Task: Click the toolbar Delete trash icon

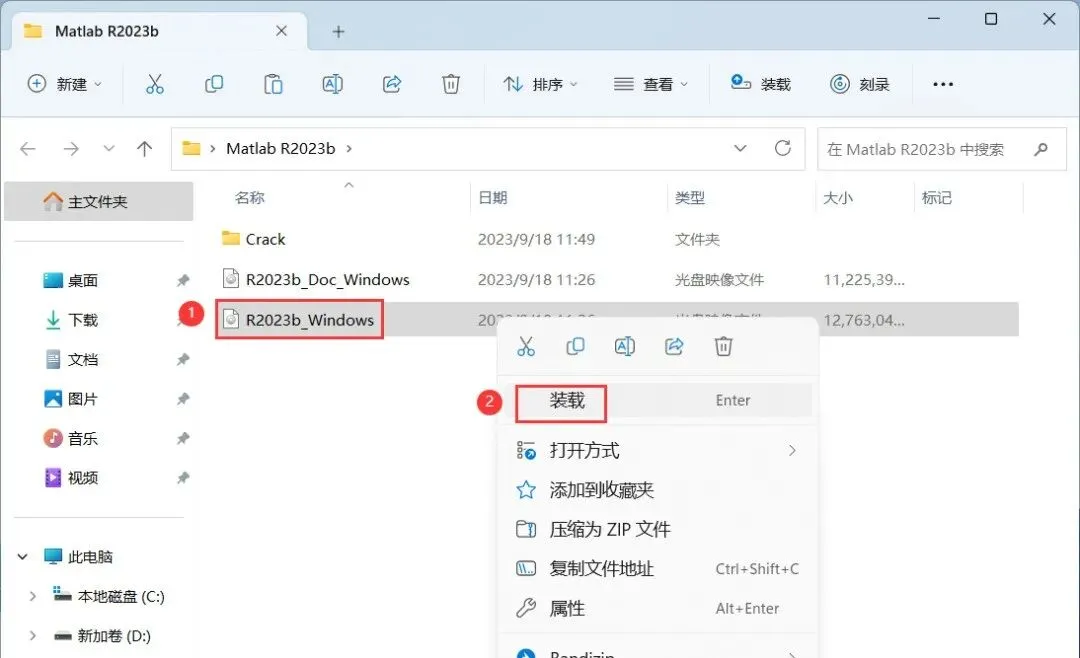Action: coord(451,84)
